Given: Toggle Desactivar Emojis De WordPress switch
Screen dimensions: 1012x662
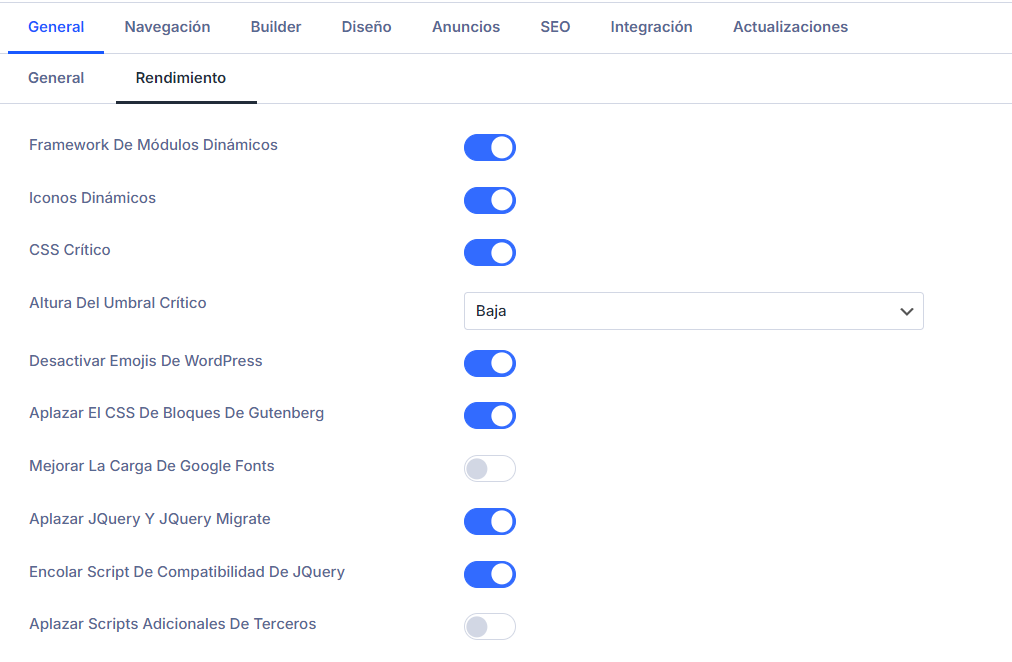Looking at the screenshot, I should tap(490, 363).
